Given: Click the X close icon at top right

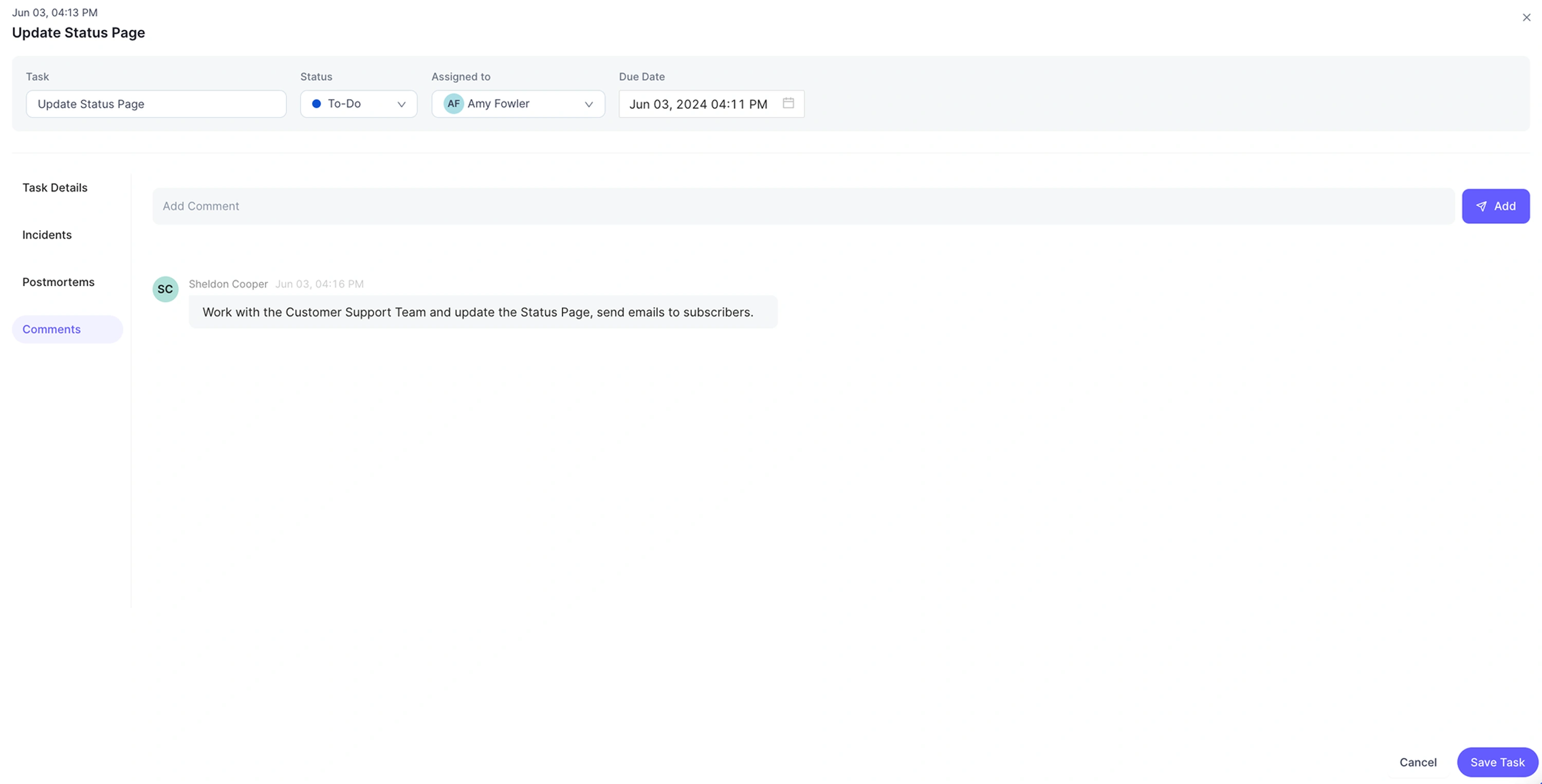Looking at the screenshot, I should coord(1526,17).
